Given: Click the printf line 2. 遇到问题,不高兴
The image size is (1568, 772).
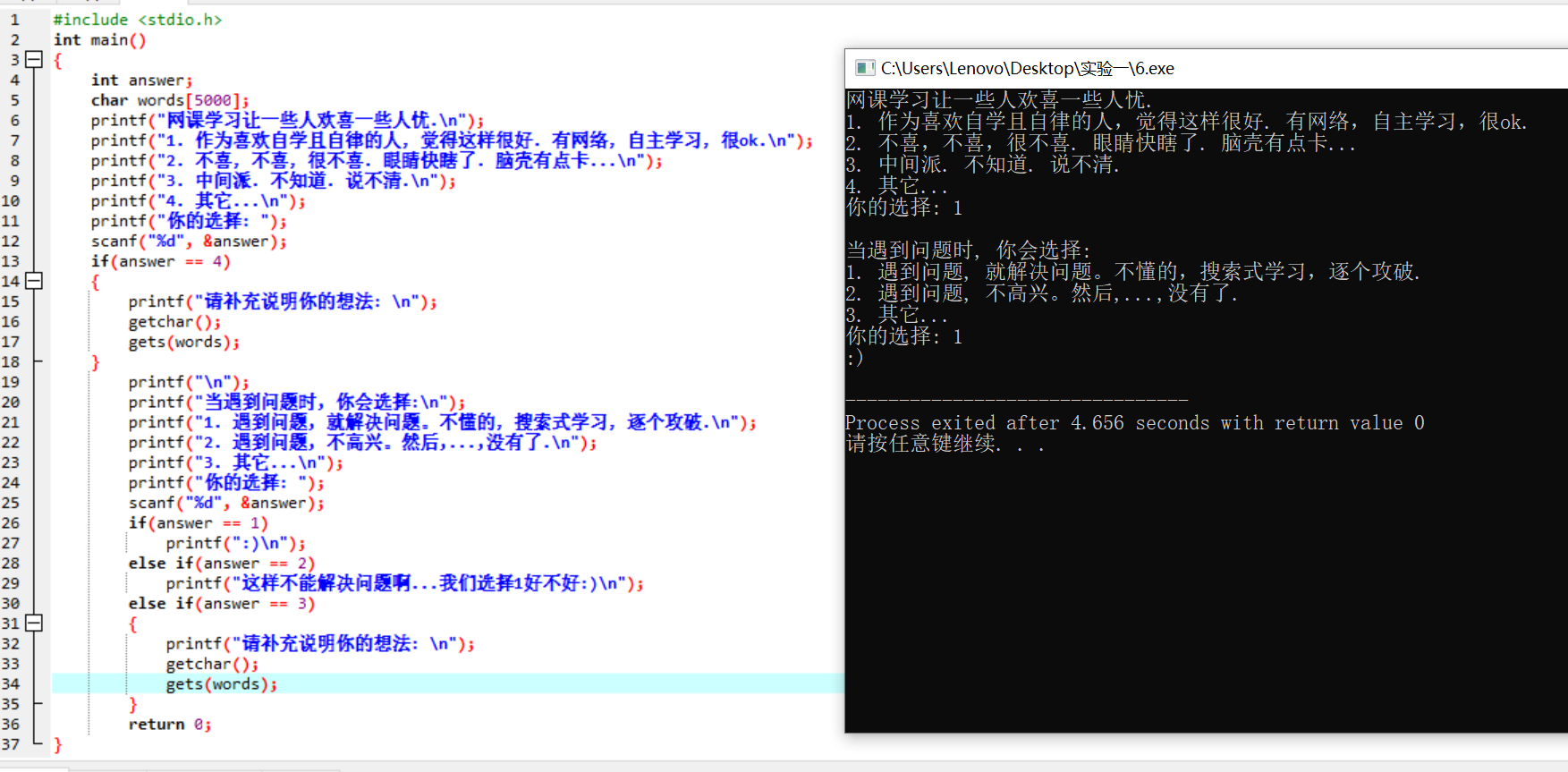Looking at the screenshot, I should (x=362, y=442).
